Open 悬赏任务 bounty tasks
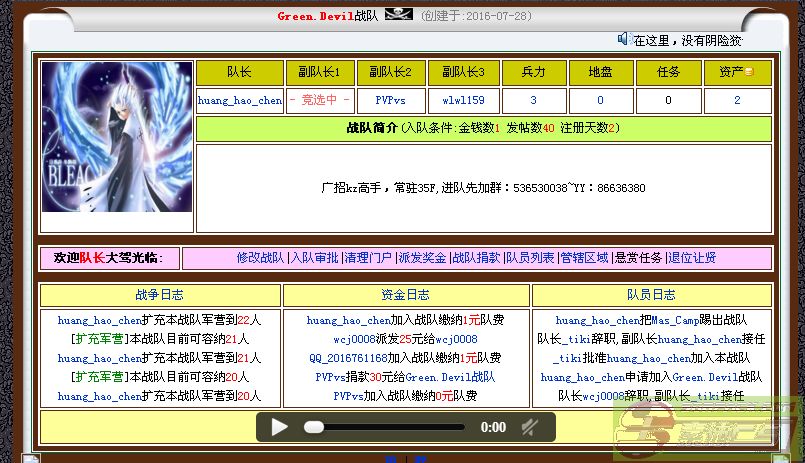Image resolution: width=805 pixels, height=463 pixels. 638,258
